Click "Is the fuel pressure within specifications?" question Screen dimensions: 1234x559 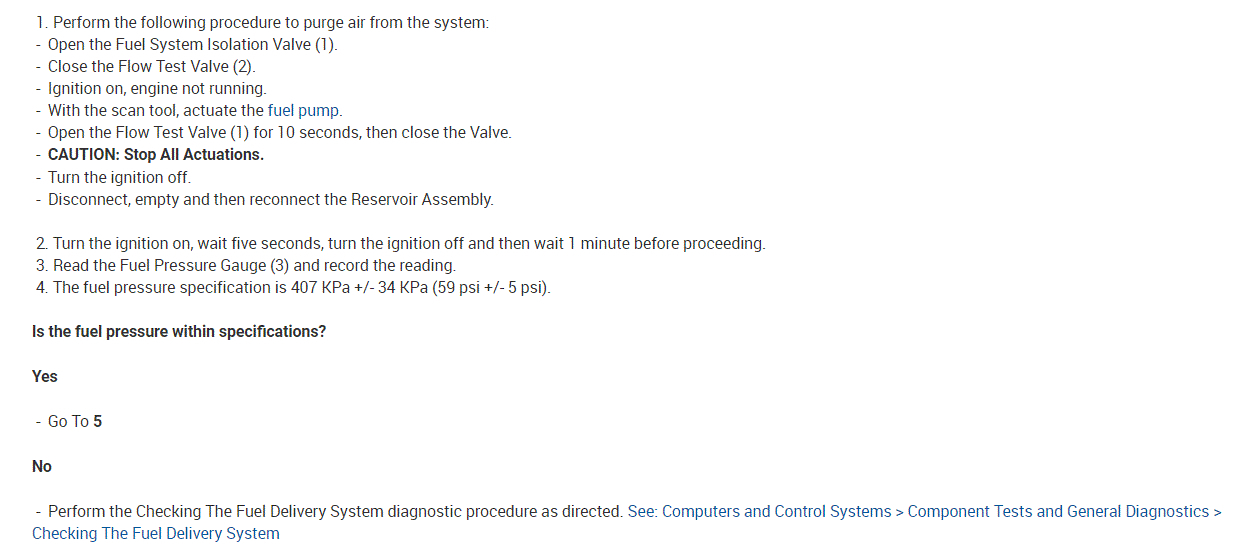[179, 331]
